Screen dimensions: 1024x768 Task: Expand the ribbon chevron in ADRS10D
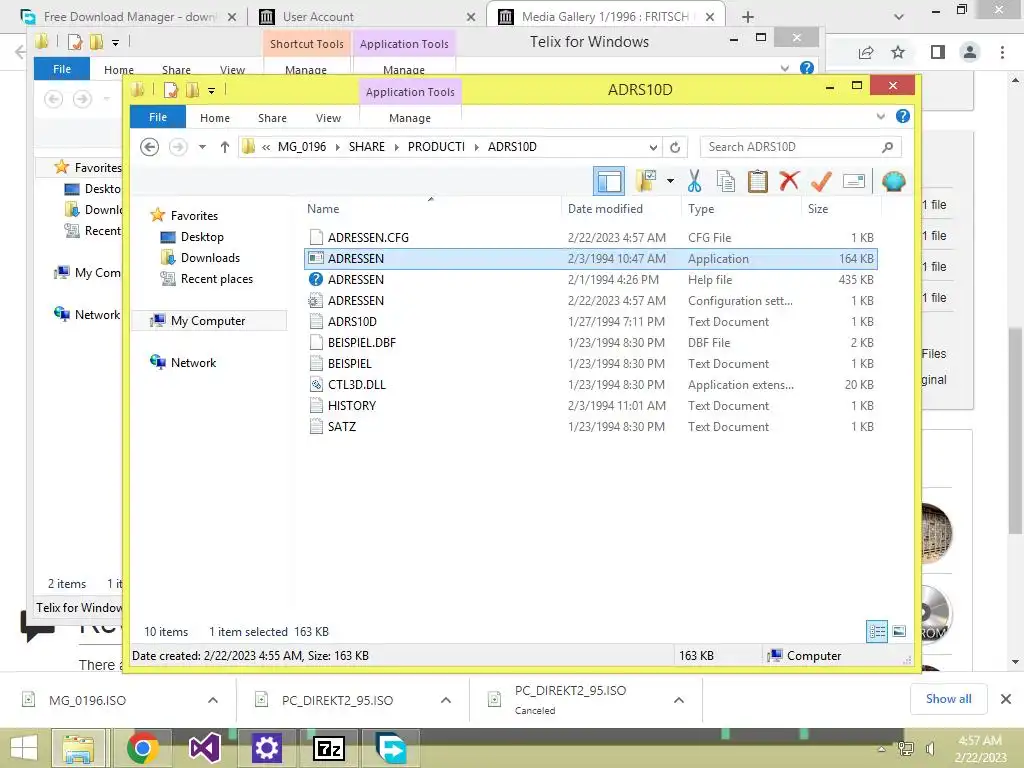tap(880, 117)
